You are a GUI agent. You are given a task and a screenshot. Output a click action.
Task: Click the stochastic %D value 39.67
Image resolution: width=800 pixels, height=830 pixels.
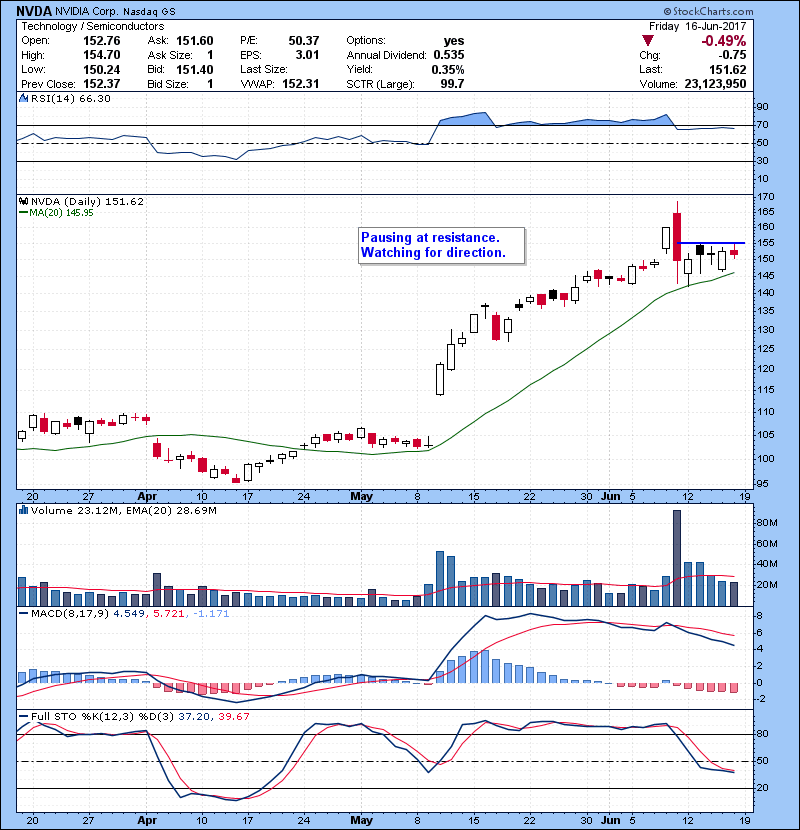click(233, 716)
